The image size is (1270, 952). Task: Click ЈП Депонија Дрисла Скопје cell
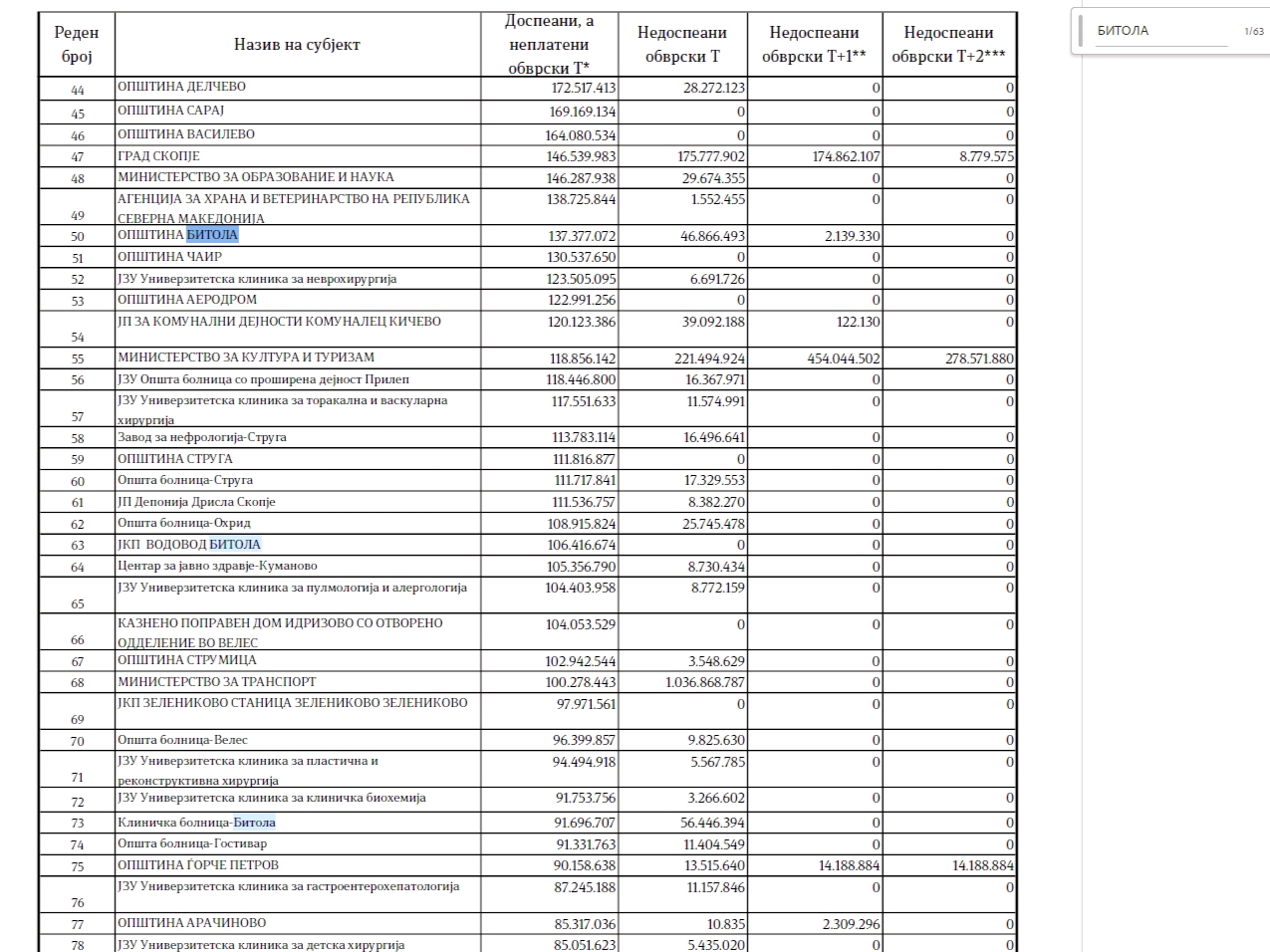click(x=196, y=502)
